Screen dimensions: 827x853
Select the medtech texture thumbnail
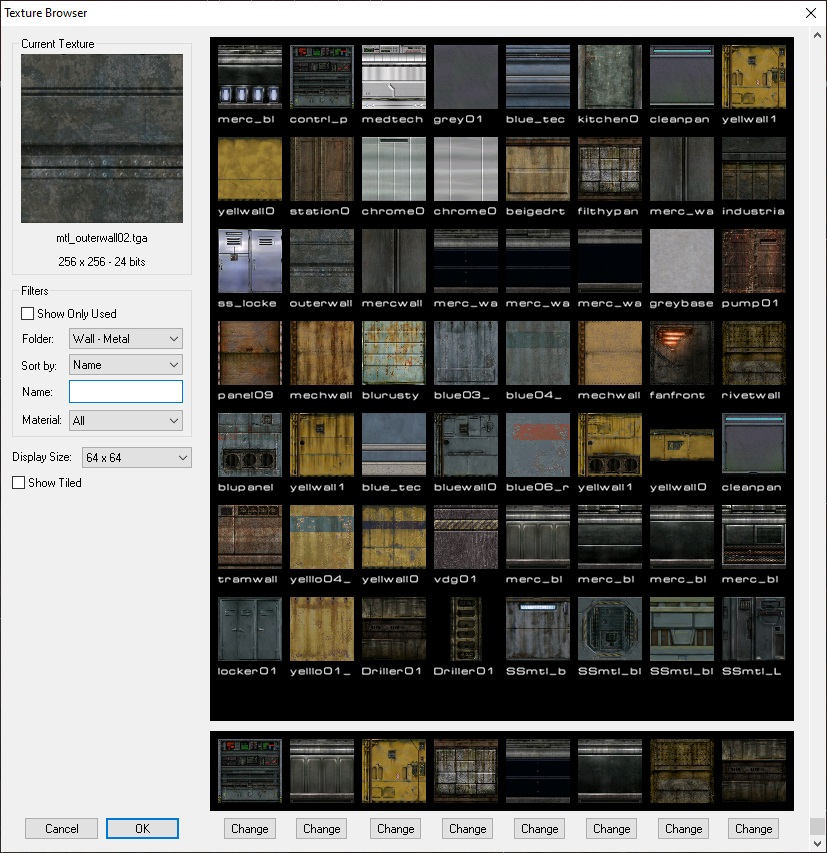(x=394, y=77)
